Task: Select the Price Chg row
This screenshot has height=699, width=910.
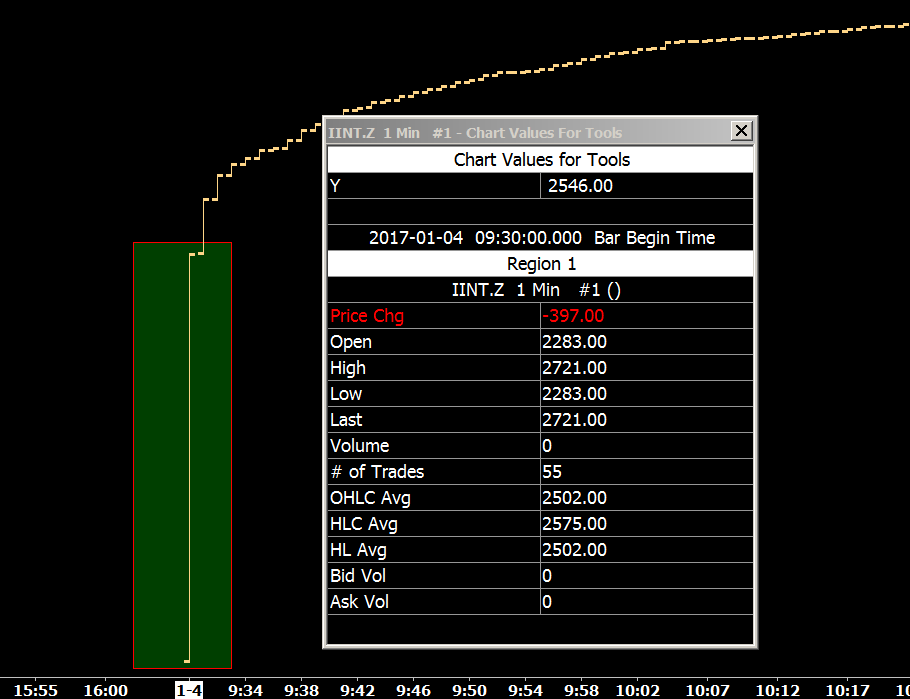Action: tap(540, 316)
